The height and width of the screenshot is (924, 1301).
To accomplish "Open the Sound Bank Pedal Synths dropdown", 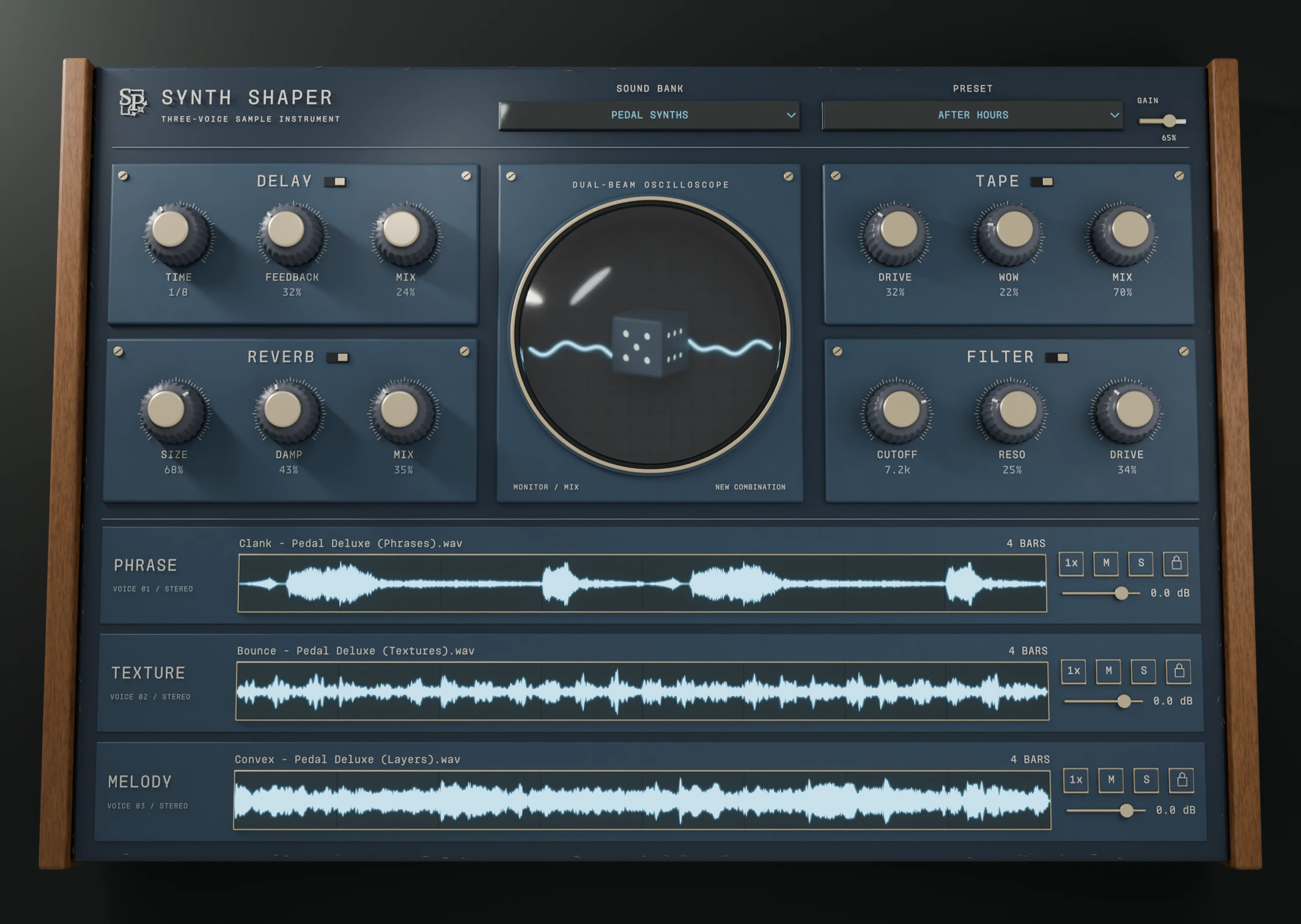I will pyautogui.click(x=649, y=115).
